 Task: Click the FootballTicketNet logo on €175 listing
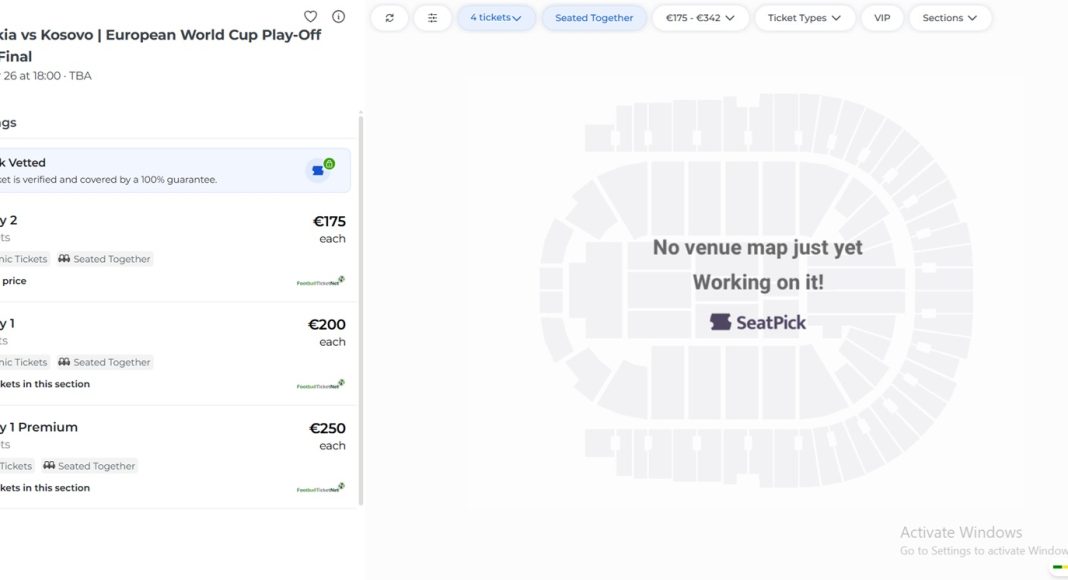pos(320,282)
